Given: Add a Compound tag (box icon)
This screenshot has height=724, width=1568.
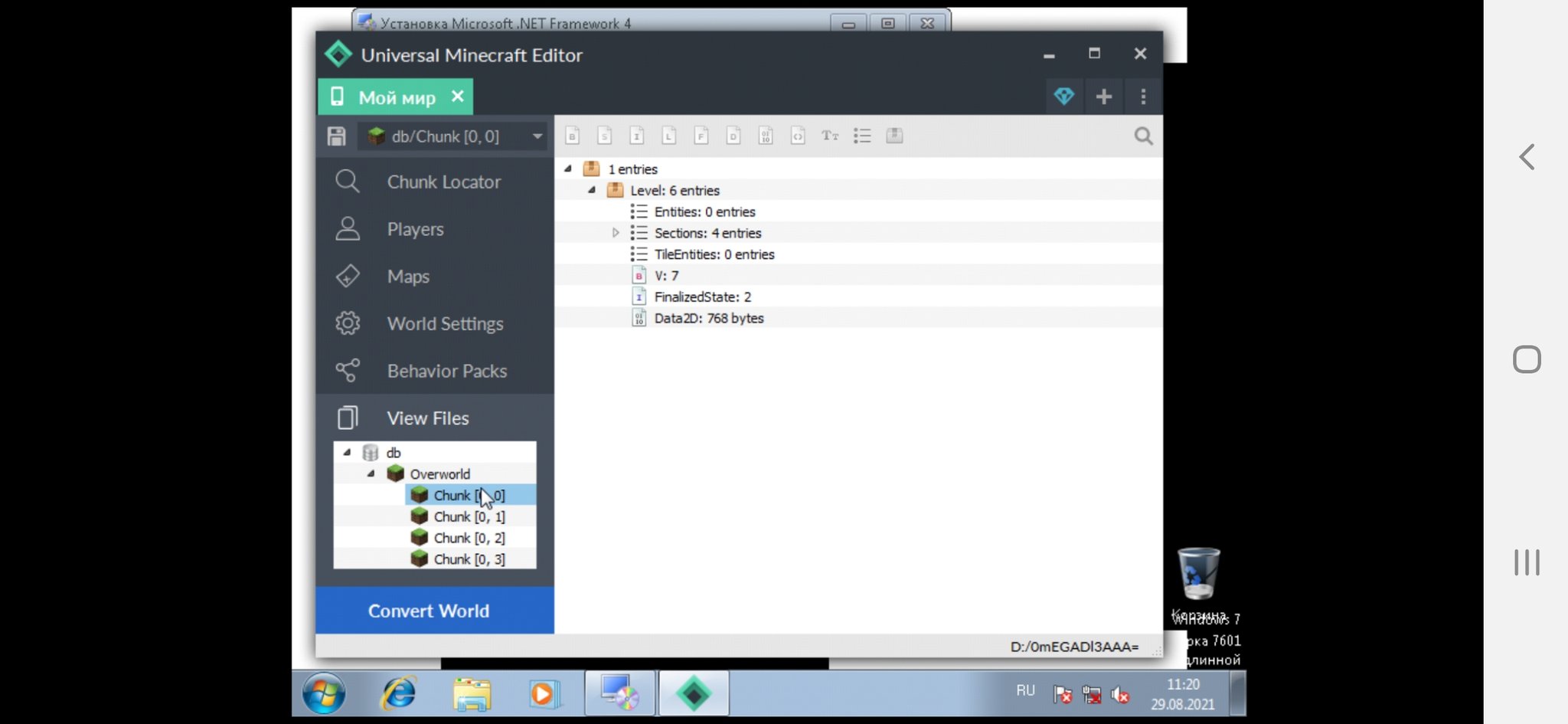Looking at the screenshot, I should 894,136.
